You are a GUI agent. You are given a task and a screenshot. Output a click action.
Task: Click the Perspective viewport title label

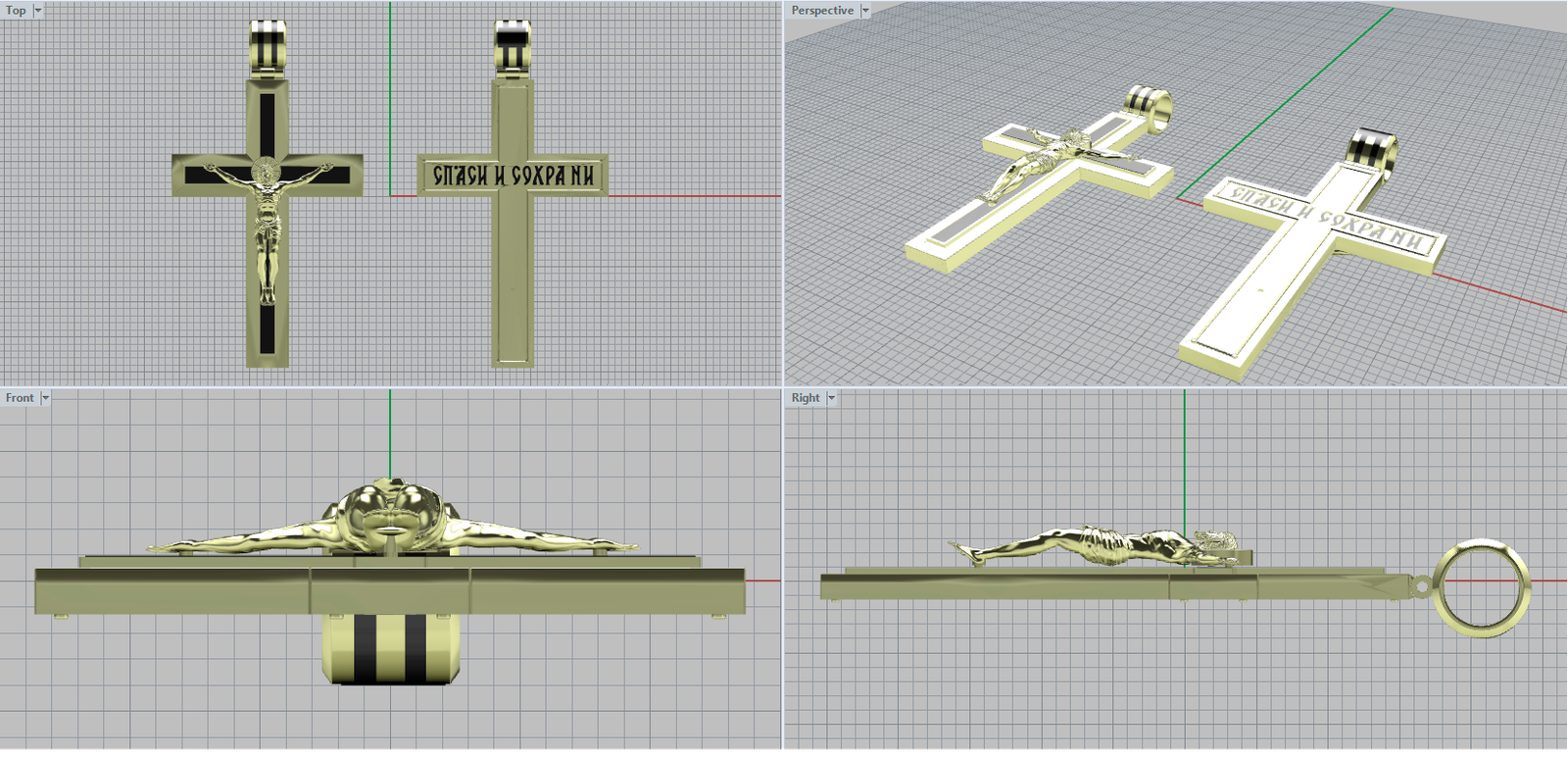tap(822, 11)
